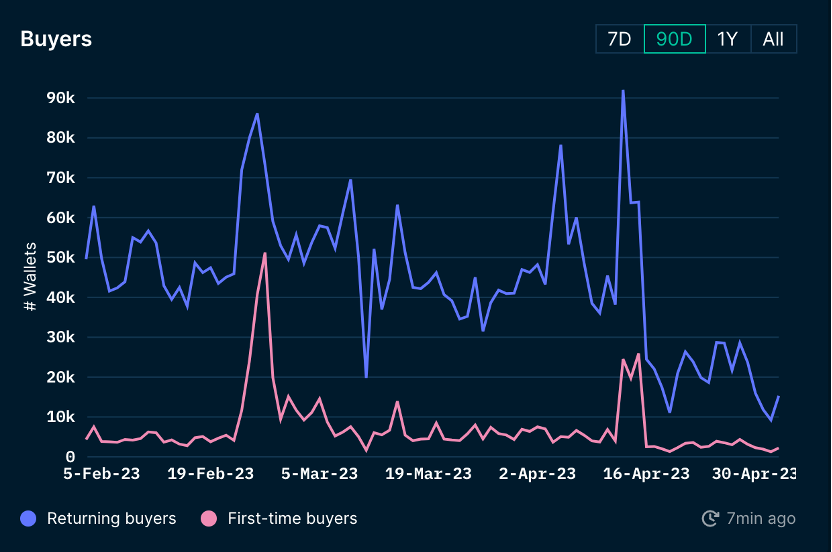The image size is (832, 552).
Task: Click the 7min ago update text
Action: coord(761,518)
